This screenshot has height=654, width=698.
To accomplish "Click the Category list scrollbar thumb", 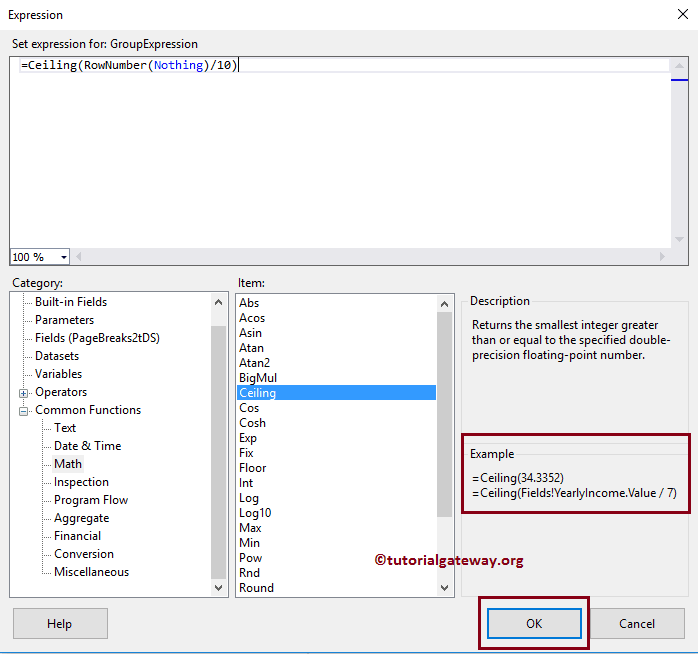I will pos(218,452).
